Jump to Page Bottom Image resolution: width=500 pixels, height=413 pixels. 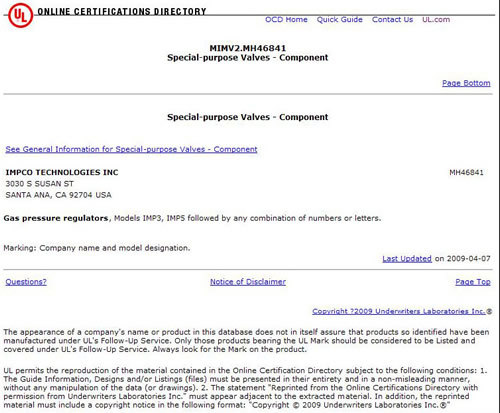466,83
